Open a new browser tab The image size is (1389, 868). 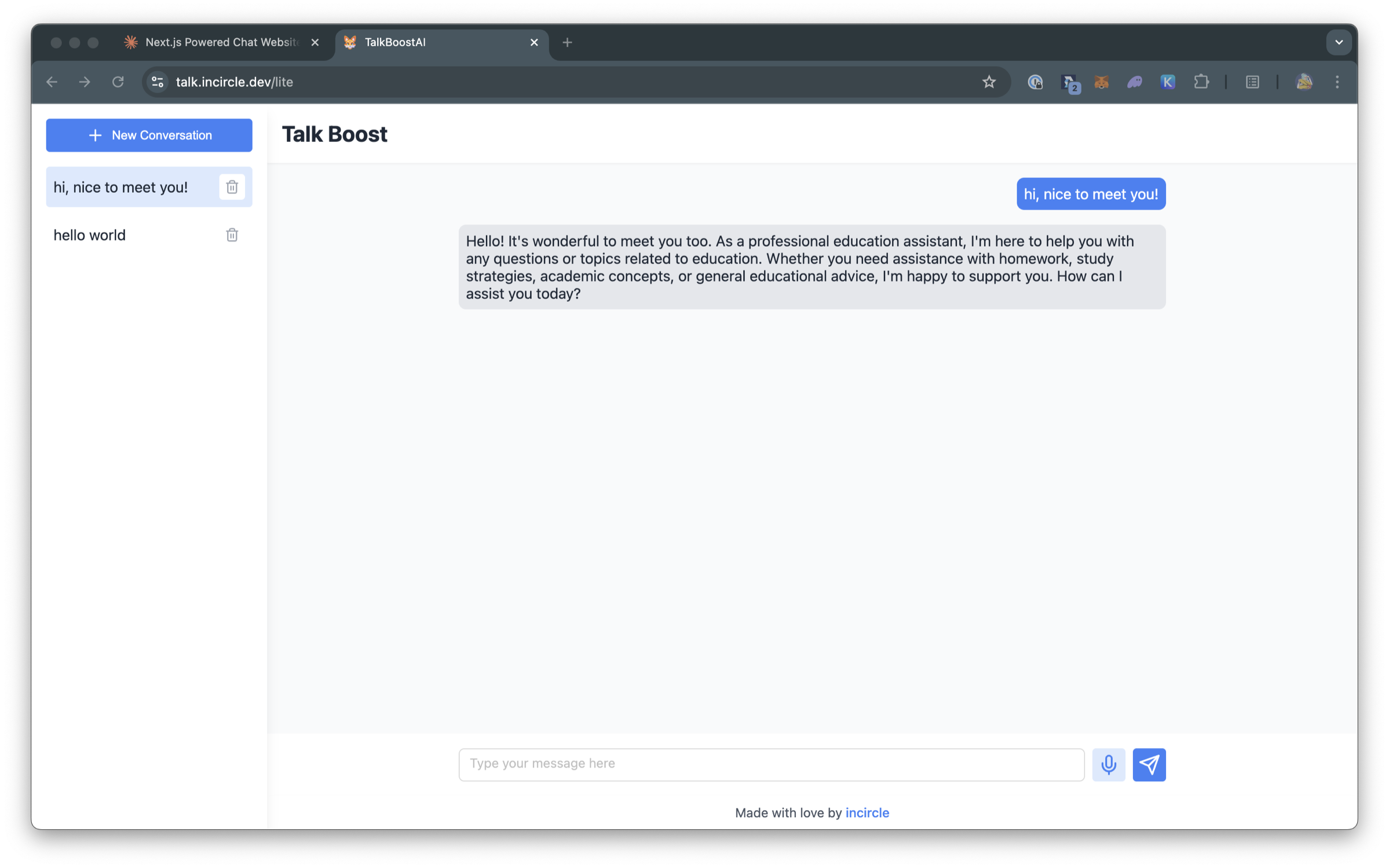(567, 42)
